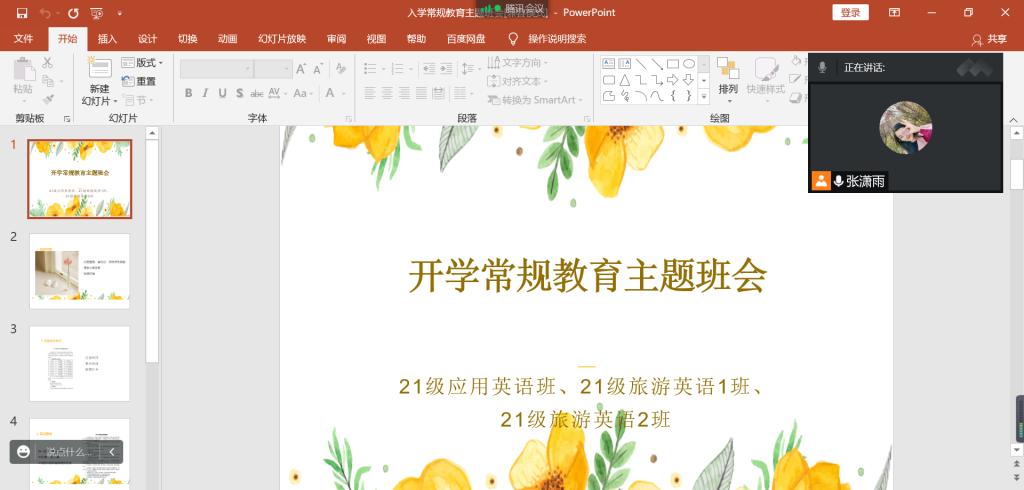Open the Font dialog launcher
This screenshot has width=1024, height=490.
348,119
